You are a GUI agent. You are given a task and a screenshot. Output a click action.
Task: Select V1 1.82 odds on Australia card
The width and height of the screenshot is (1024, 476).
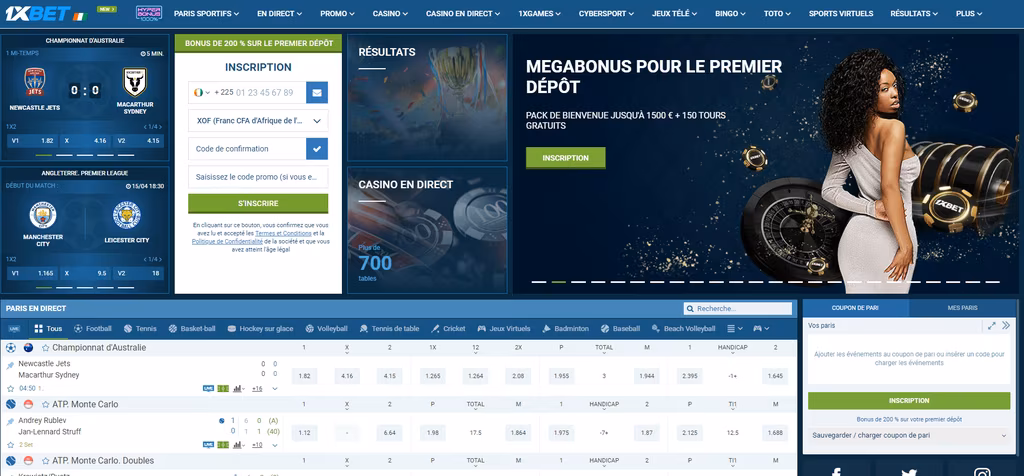coord(32,140)
